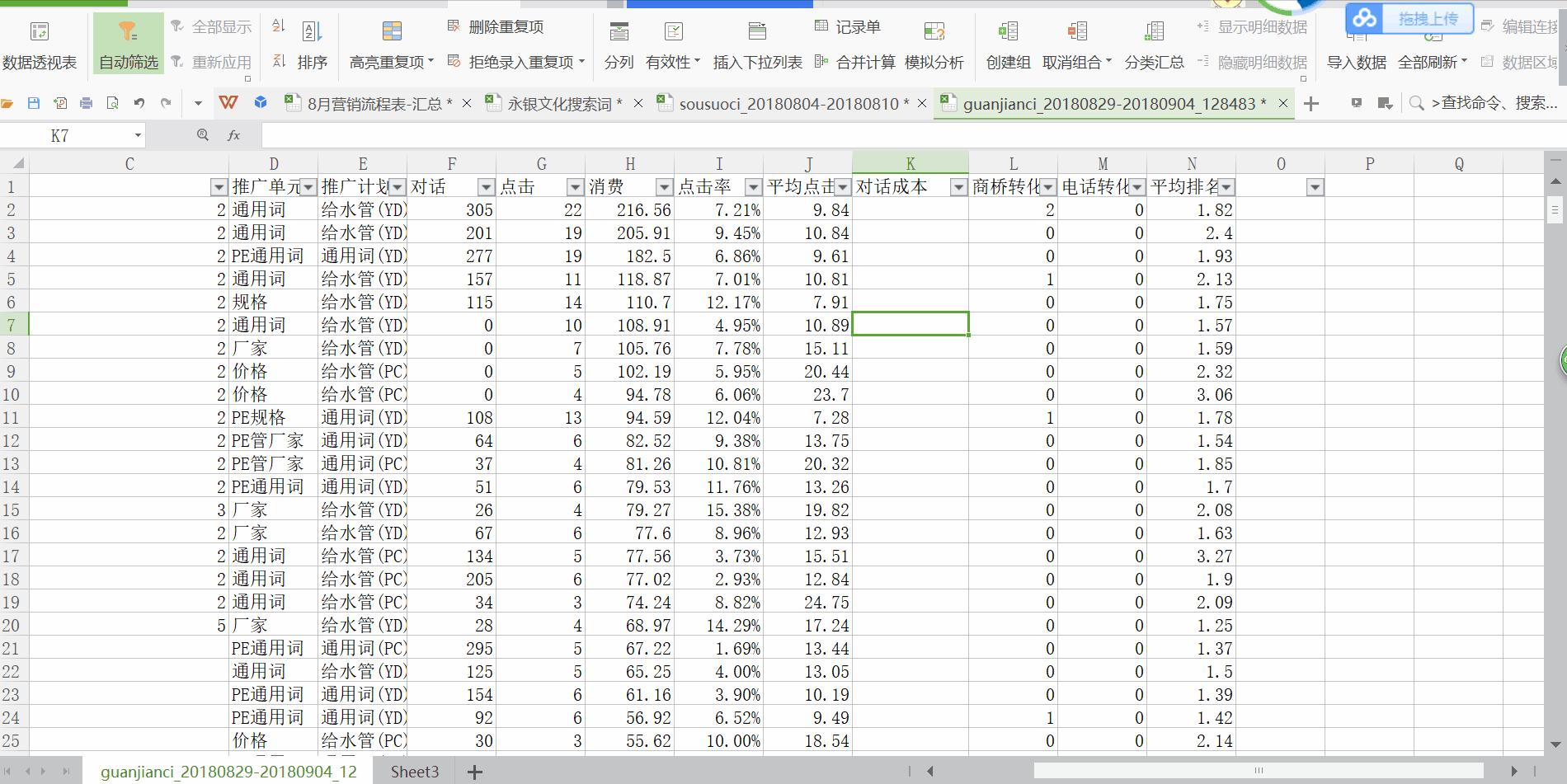The height and width of the screenshot is (784, 1567).
Task: Open 分类汇总 subtotal tool
Action: [x=1153, y=43]
